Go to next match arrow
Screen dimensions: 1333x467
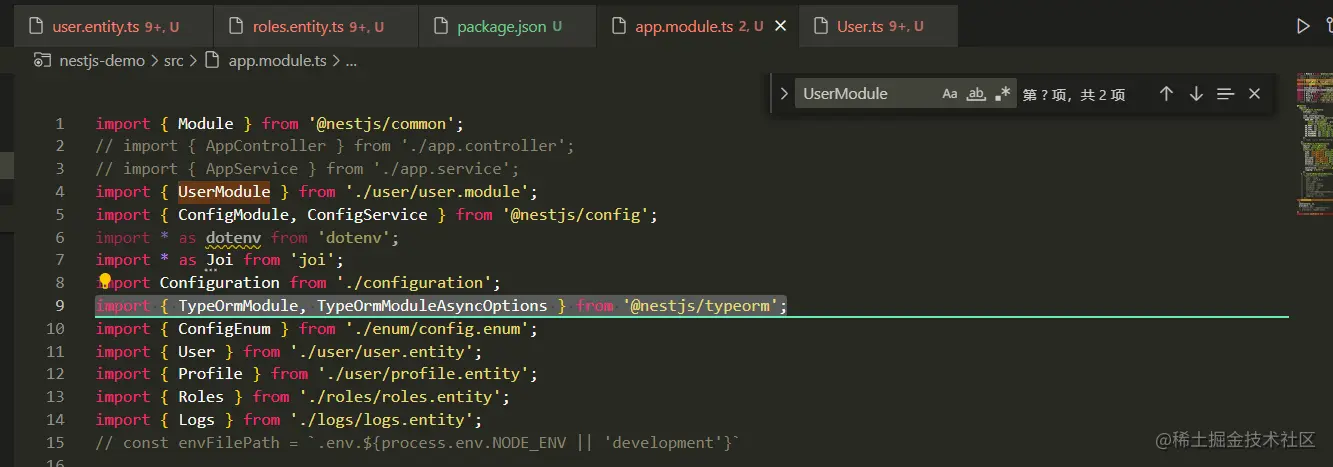(1196, 94)
